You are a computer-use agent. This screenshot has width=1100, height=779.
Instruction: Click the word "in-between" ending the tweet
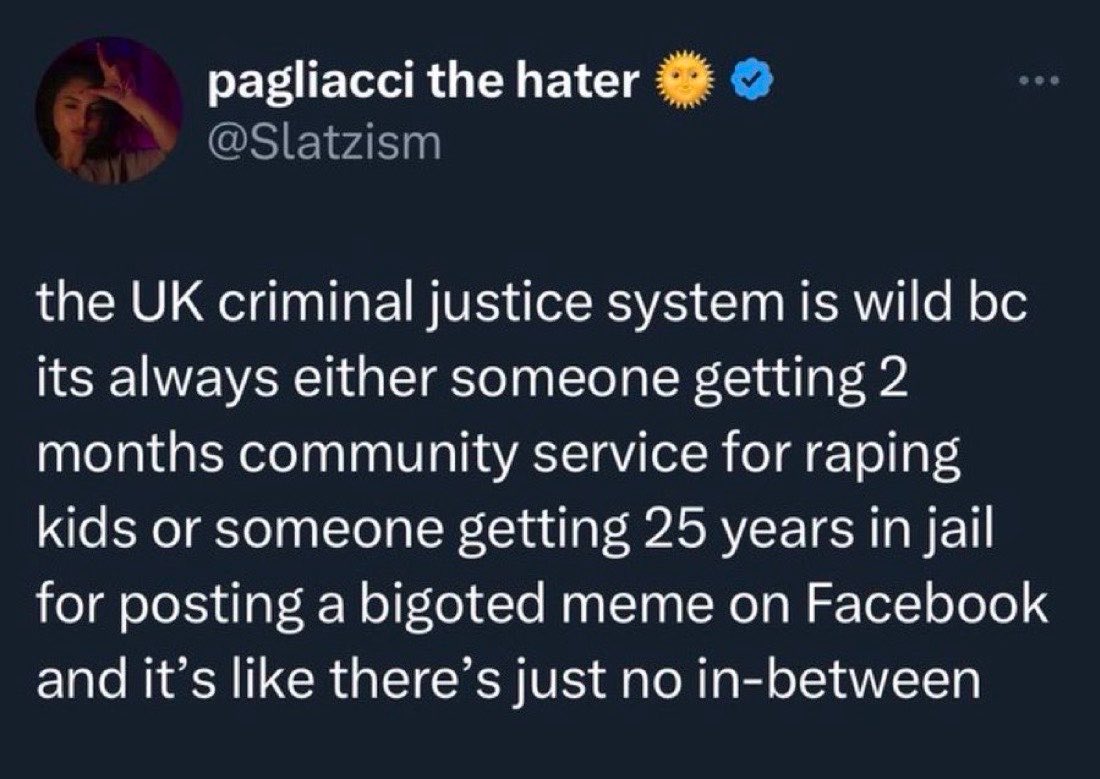836,681
